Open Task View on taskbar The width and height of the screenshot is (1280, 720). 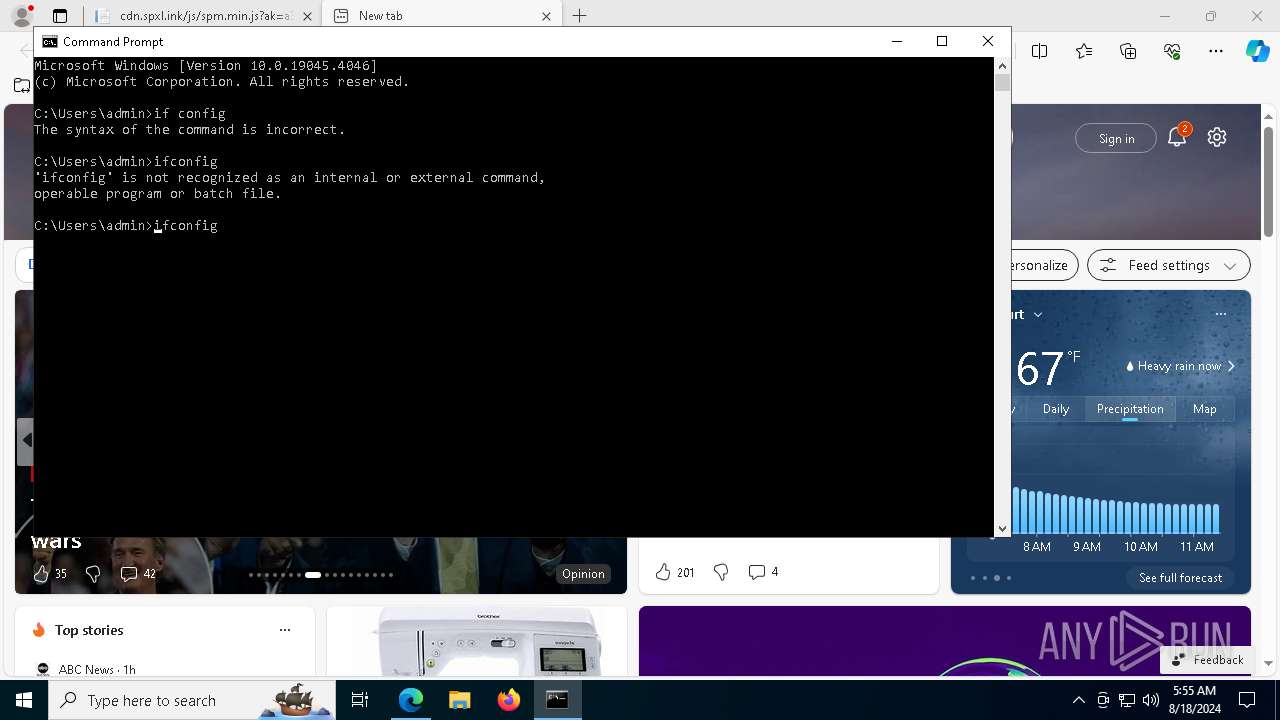point(360,700)
